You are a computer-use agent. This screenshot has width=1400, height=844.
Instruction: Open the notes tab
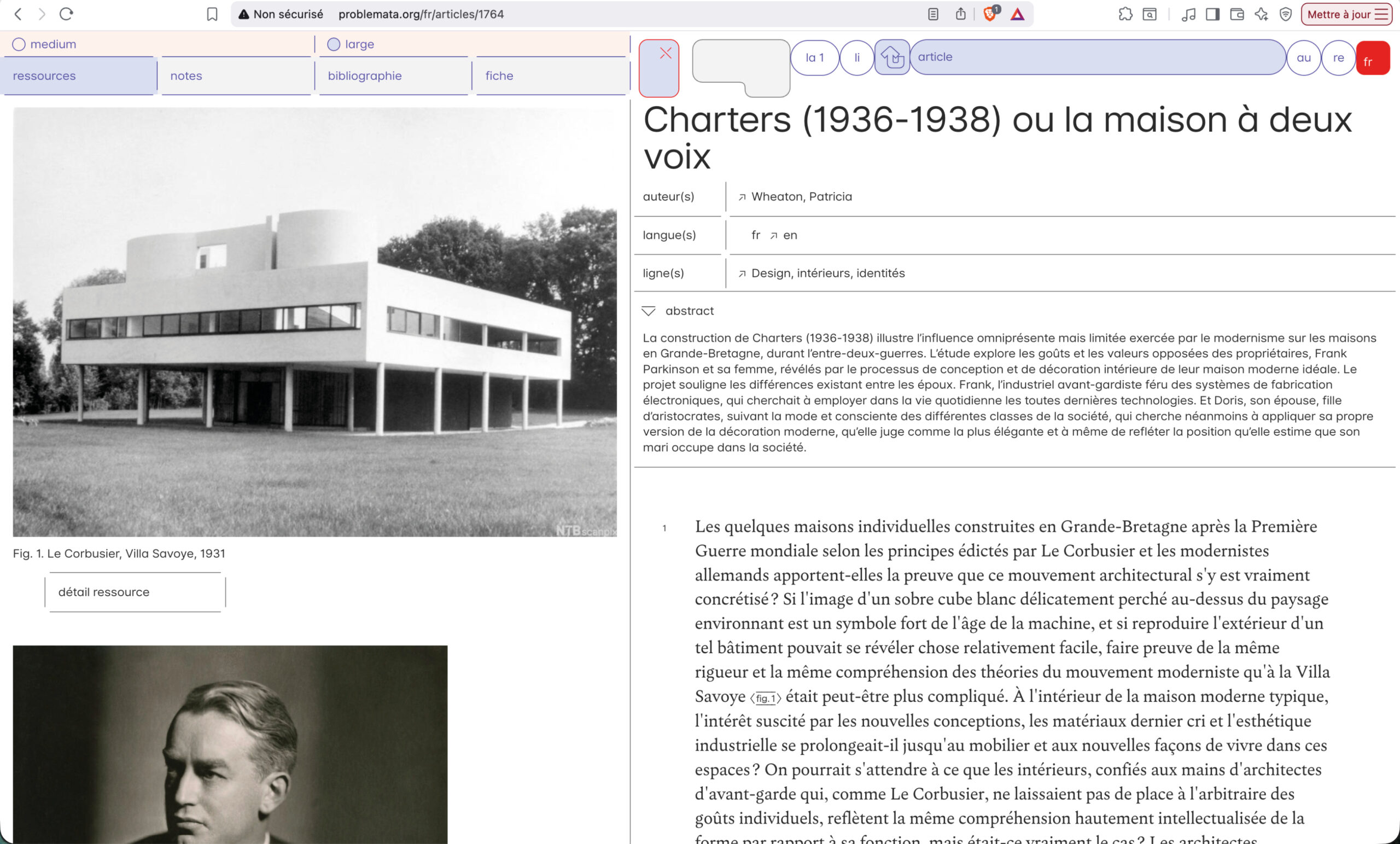pyautogui.click(x=186, y=75)
